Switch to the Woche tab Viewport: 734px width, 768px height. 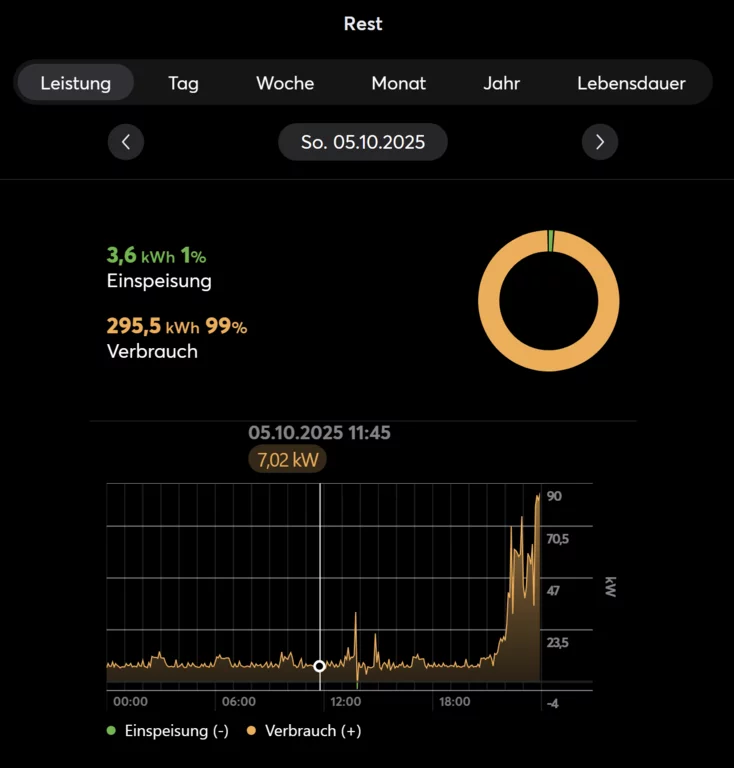click(x=285, y=83)
